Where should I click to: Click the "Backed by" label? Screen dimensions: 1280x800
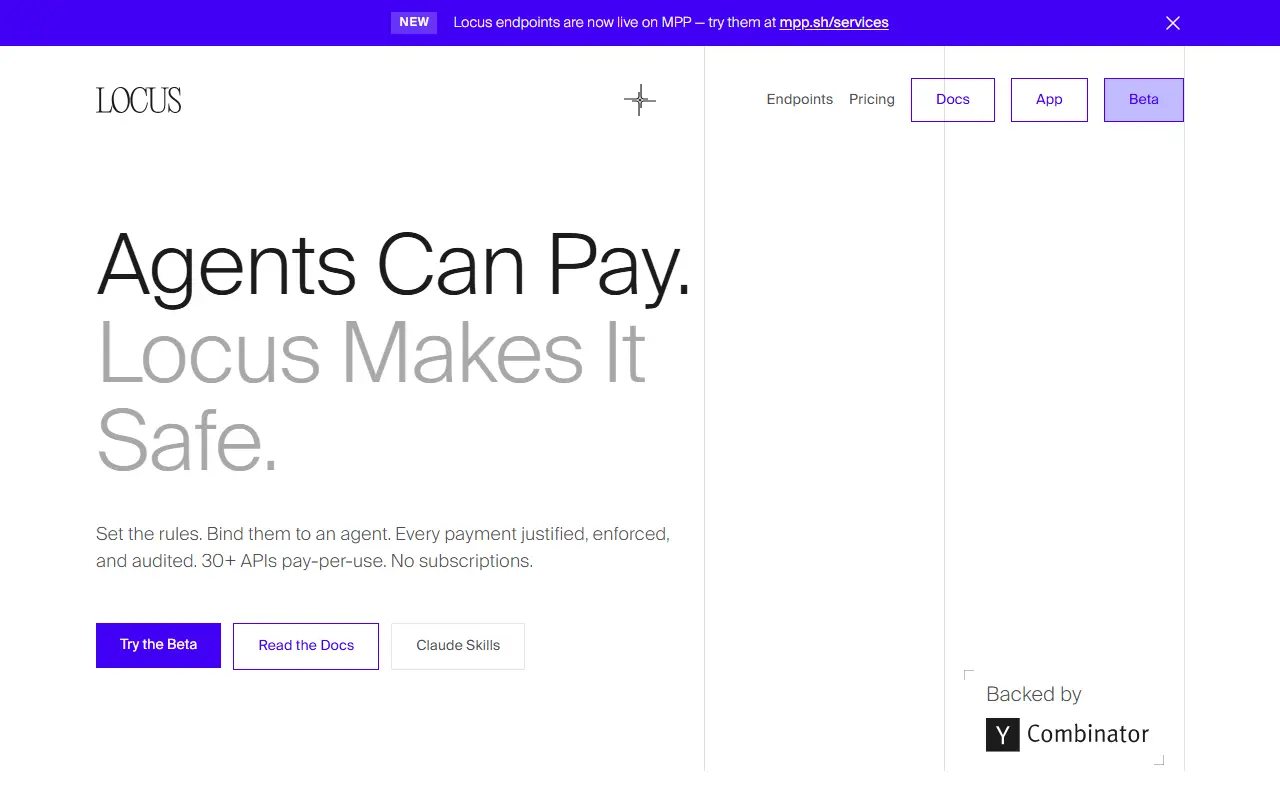(1034, 694)
